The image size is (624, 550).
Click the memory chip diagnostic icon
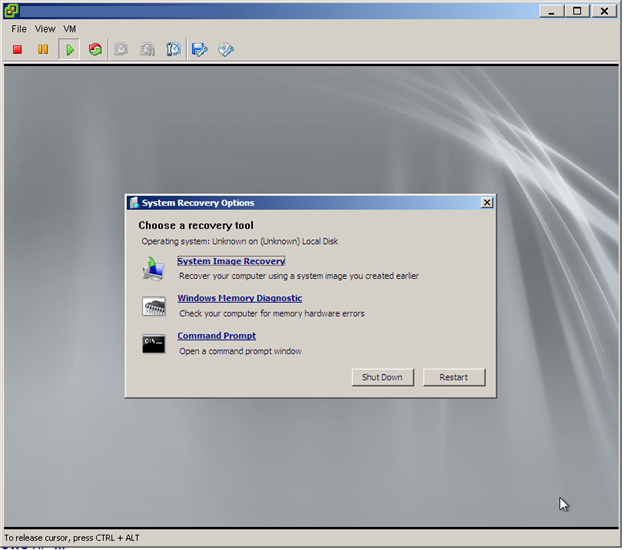tap(154, 306)
